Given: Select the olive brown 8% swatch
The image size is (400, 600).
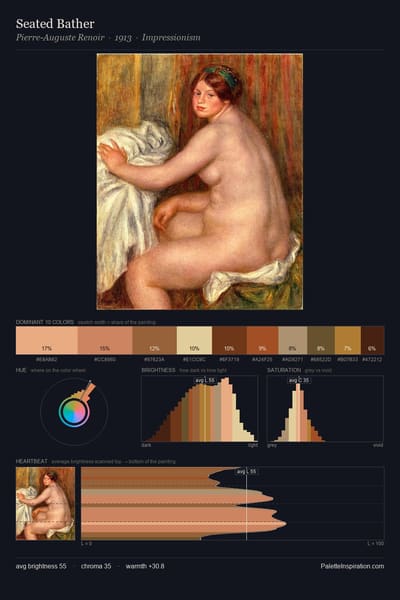Looking at the screenshot, I should coord(321,340).
